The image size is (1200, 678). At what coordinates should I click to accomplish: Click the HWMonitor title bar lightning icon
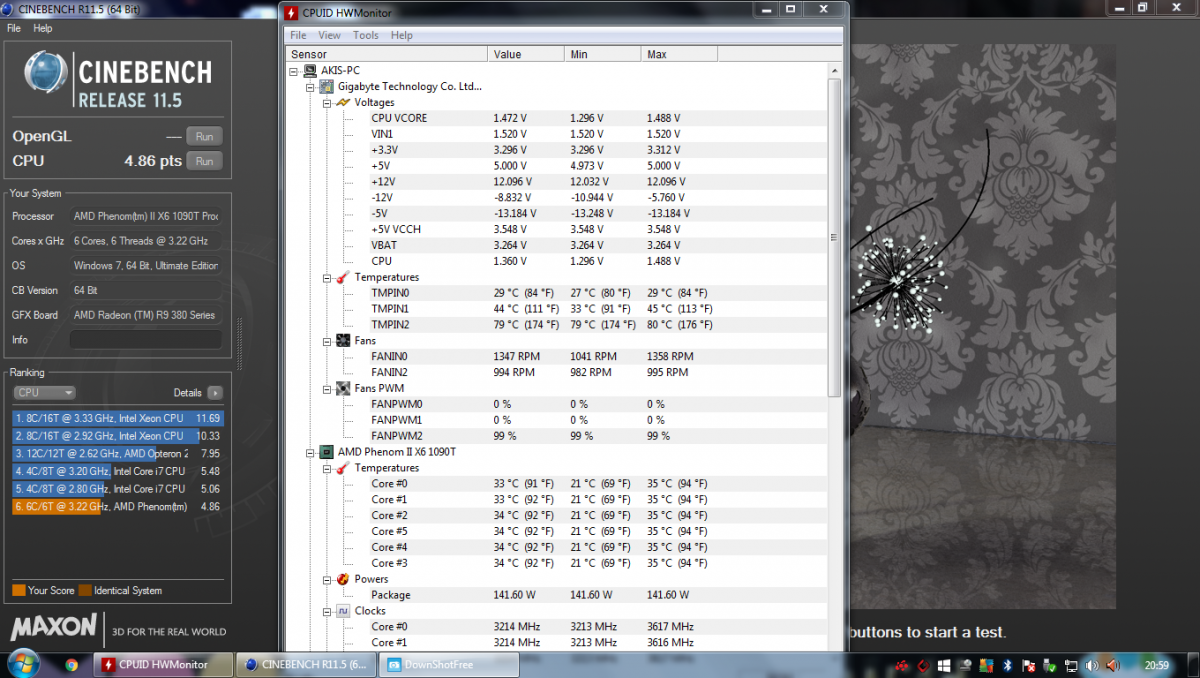(291, 13)
